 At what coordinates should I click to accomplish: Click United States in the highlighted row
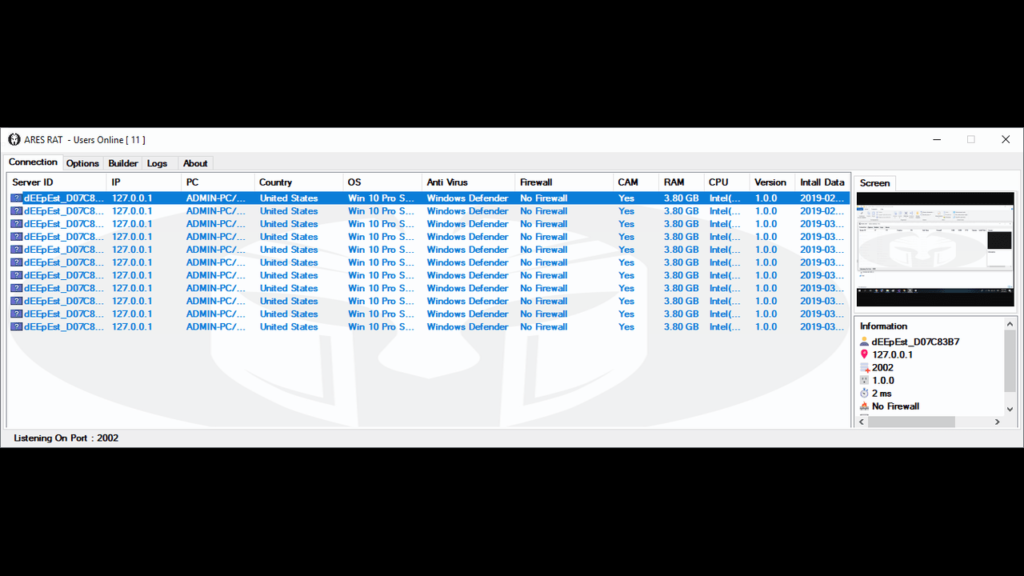pos(289,198)
